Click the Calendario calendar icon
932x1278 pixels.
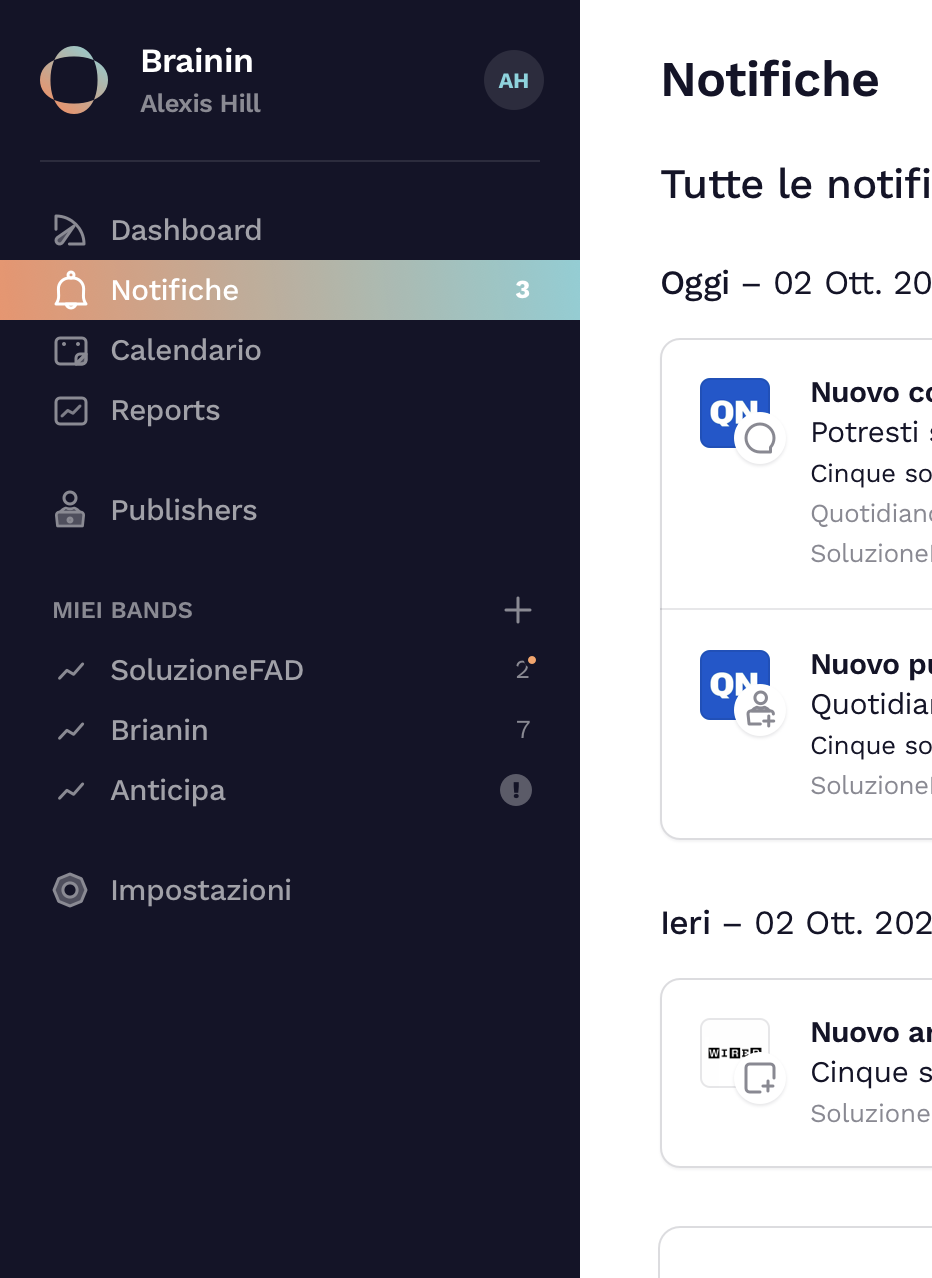coord(70,350)
